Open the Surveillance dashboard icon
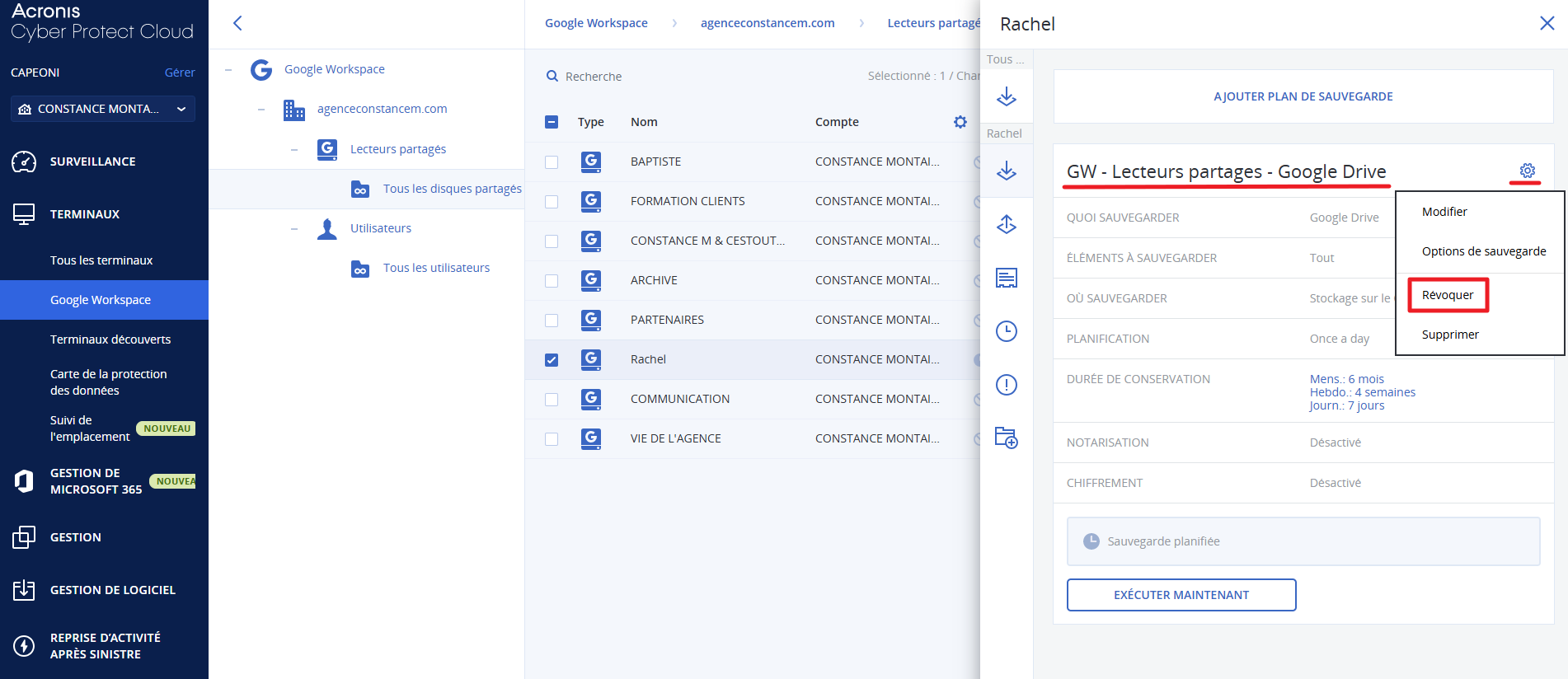Screen dimensions: 1568x679 24,162
